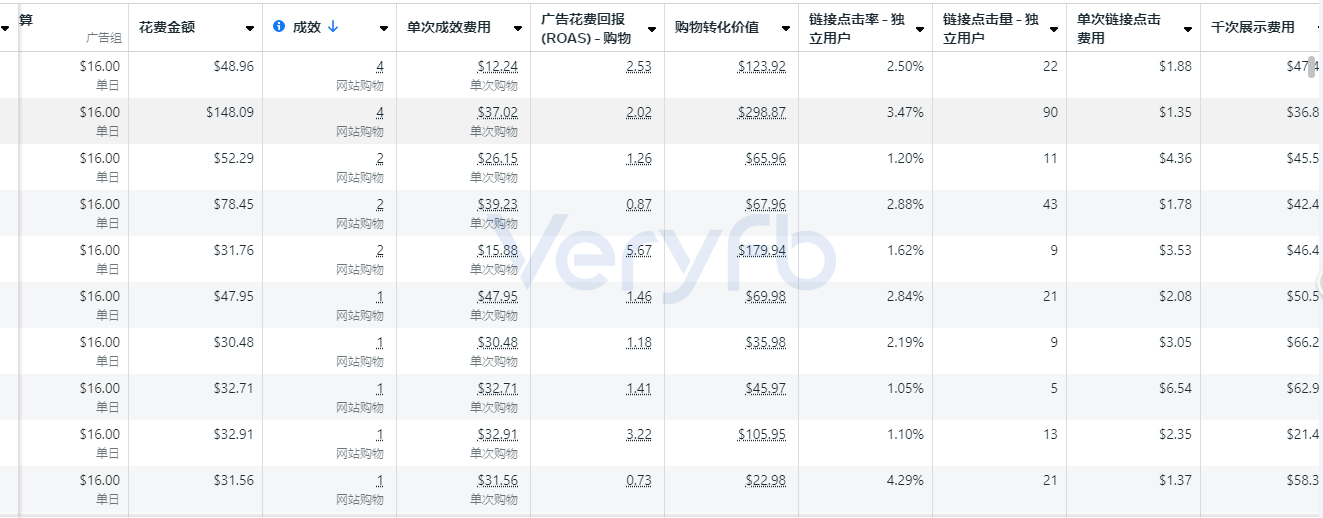Viewport: 1323px width, 518px height.
Task: Open the 花费金额 column dropdown arrow
Action: (249, 29)
